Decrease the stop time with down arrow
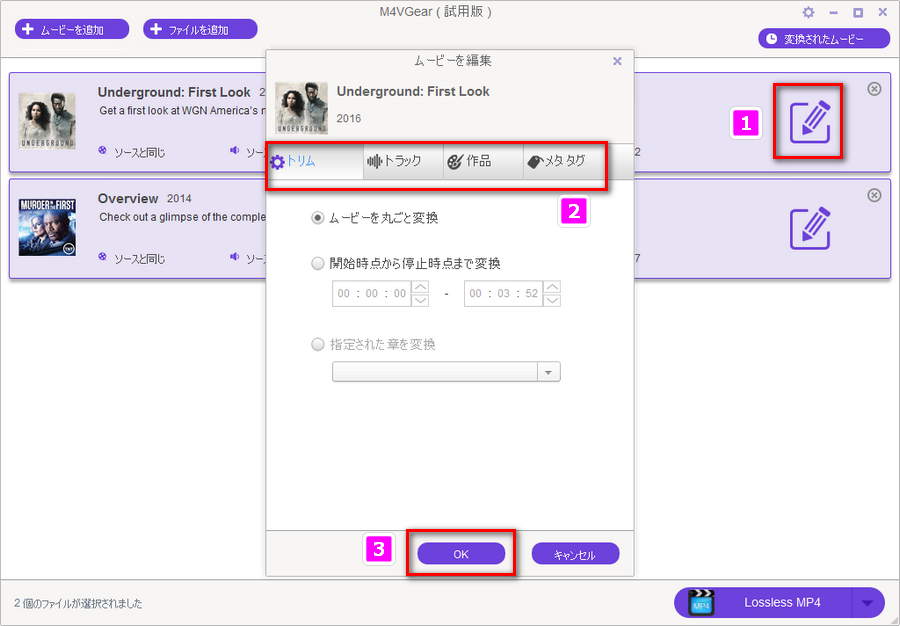The width and height of the screenshot is (900, 626). pyautogui.click(x=552, y=300)
